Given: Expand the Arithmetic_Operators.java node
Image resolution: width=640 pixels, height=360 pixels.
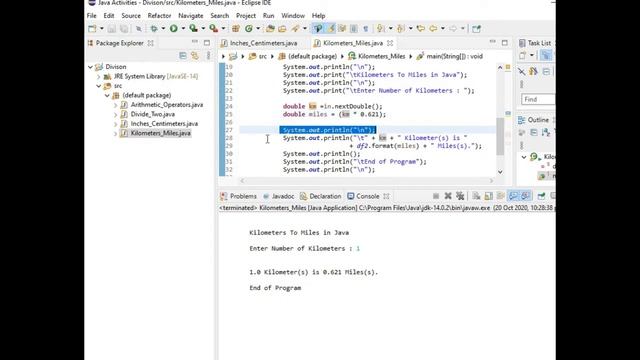Looking at the screenshot, I should [116, 105].
